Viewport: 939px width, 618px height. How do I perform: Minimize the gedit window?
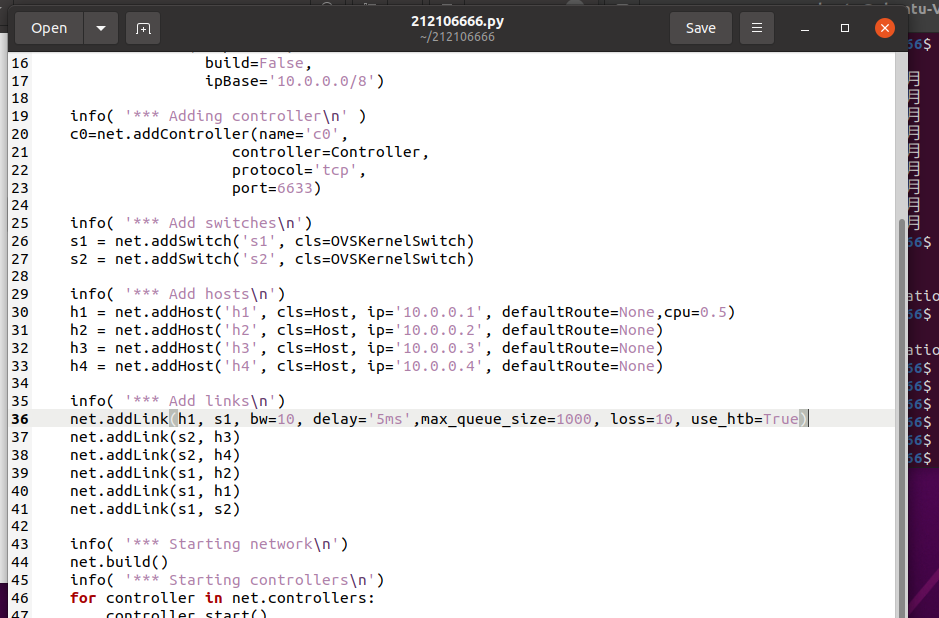point(805,28)
